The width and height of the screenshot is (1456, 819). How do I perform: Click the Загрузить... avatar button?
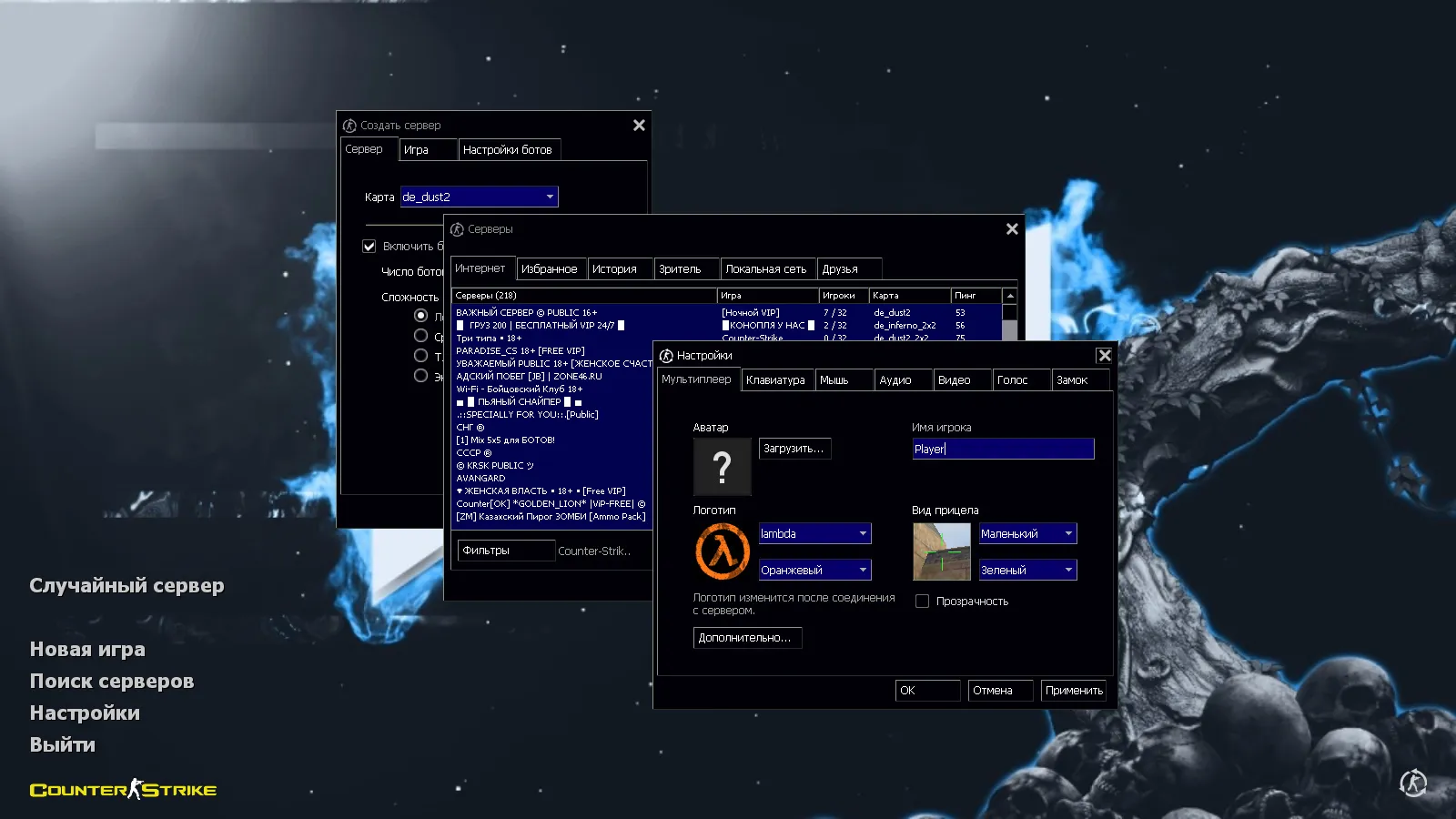794,449
